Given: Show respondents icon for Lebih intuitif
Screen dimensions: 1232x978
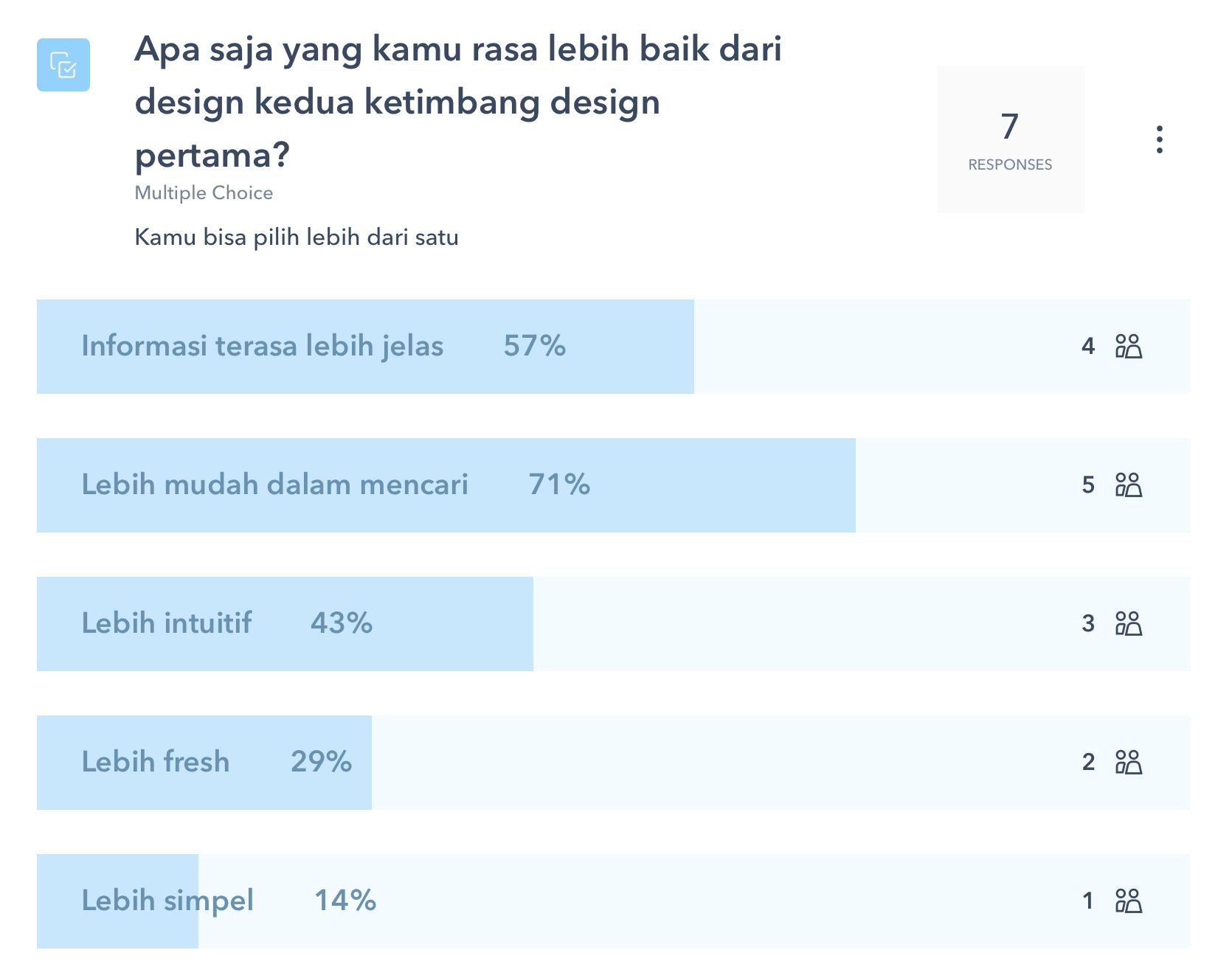Looking at the screenshot, I should click(1128, 623).
